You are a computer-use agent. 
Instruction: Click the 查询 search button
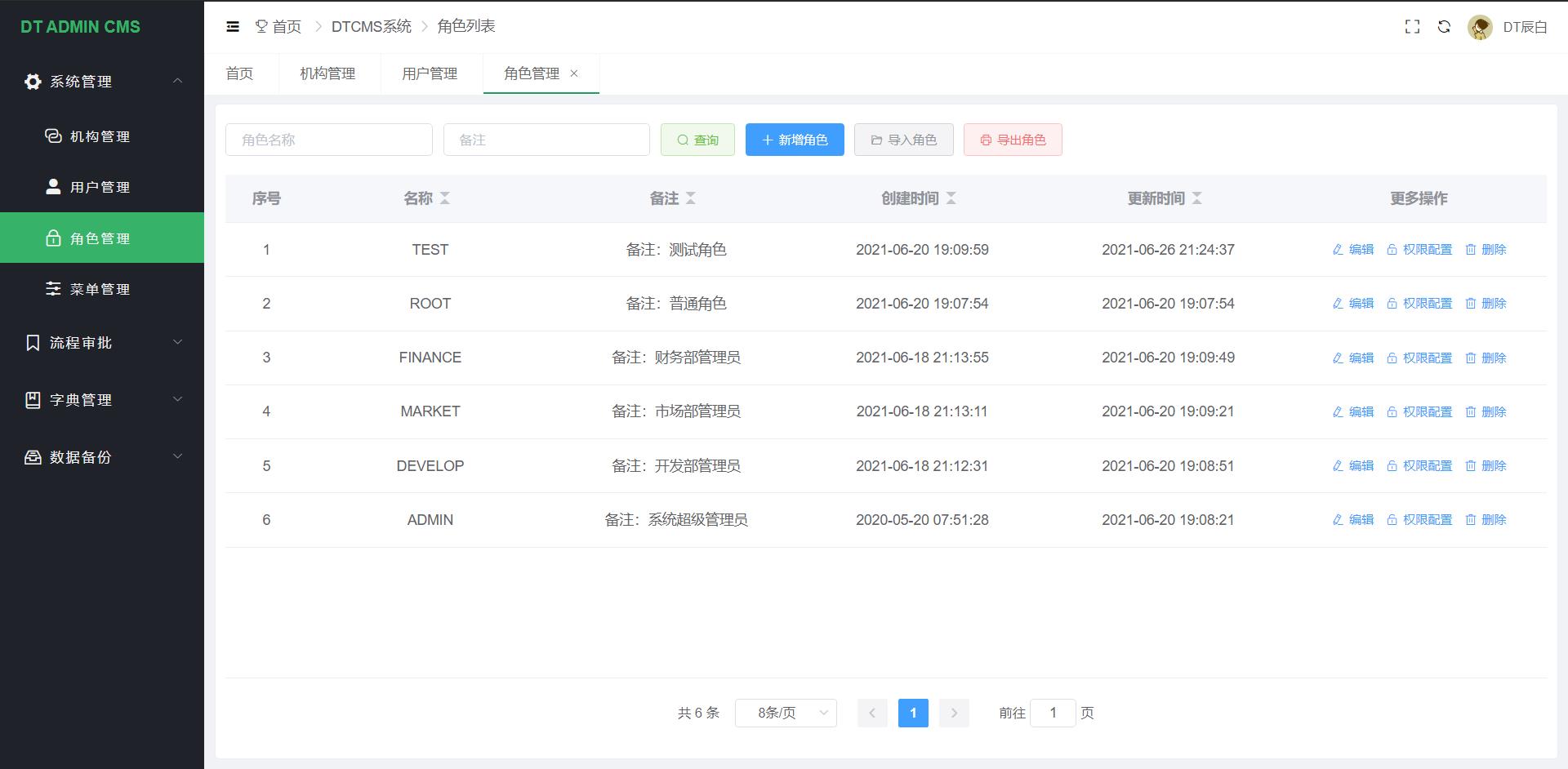[x=697, y=140]
